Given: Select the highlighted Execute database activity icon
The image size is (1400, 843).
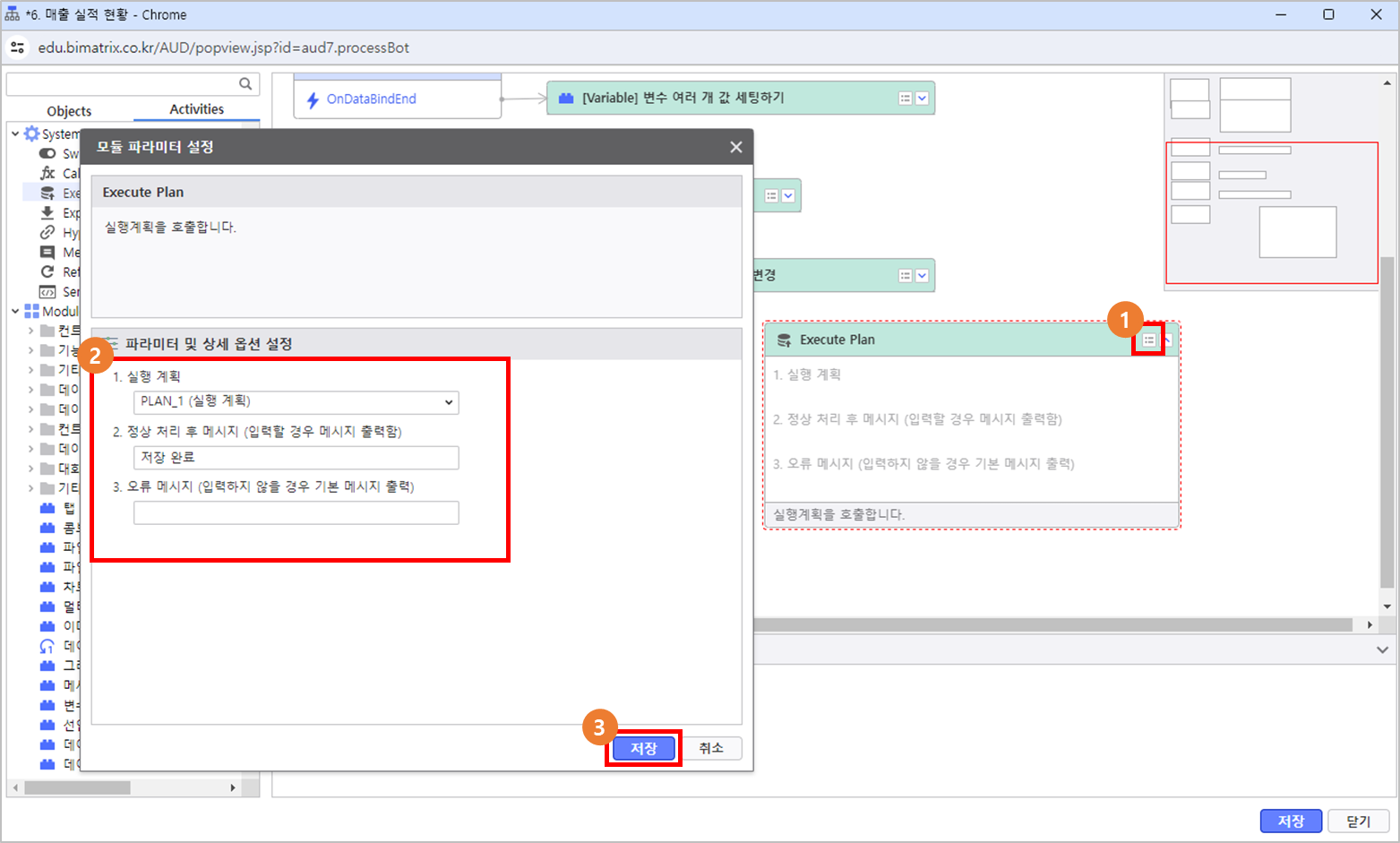Looking at the screenshot, I should pyautogui.click(x=47, y=193).
